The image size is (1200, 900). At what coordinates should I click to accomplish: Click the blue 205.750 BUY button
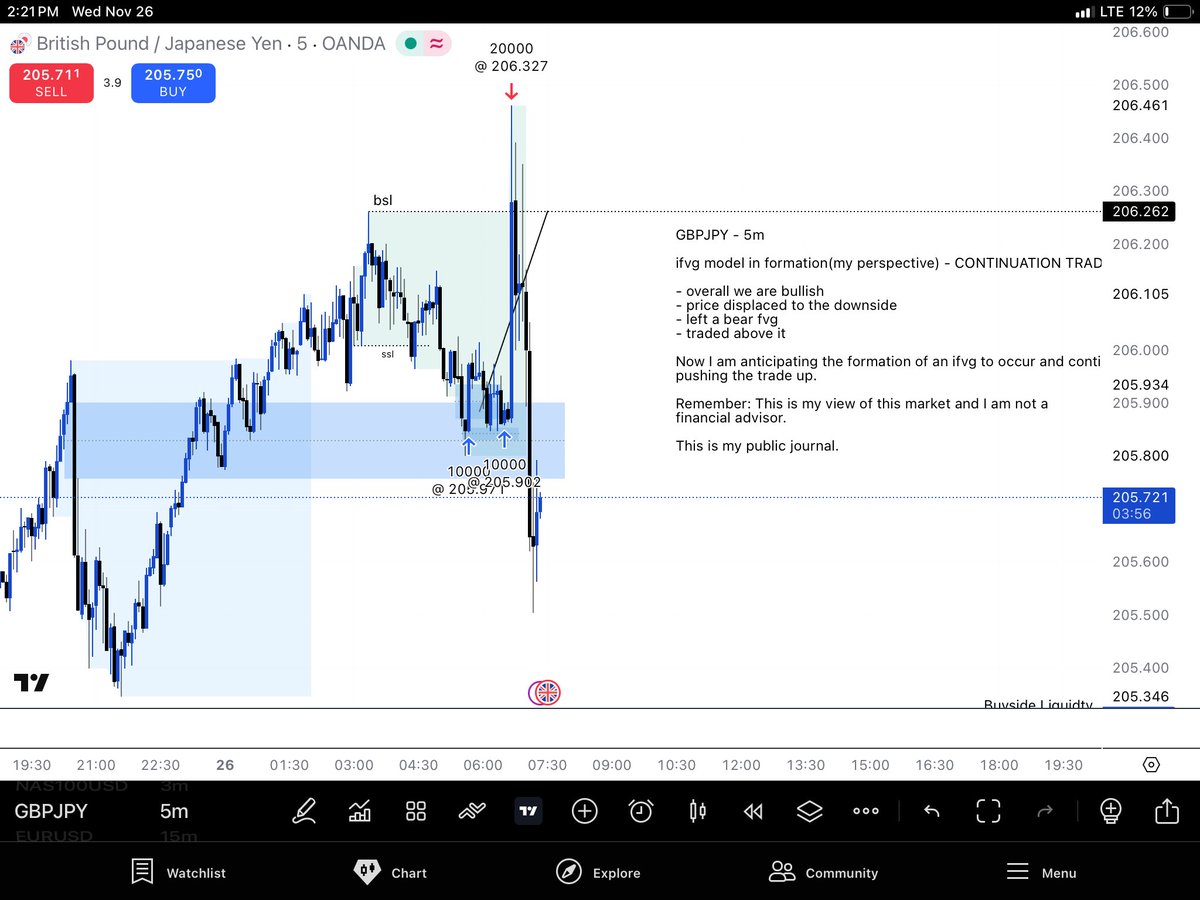click(173, 83)
